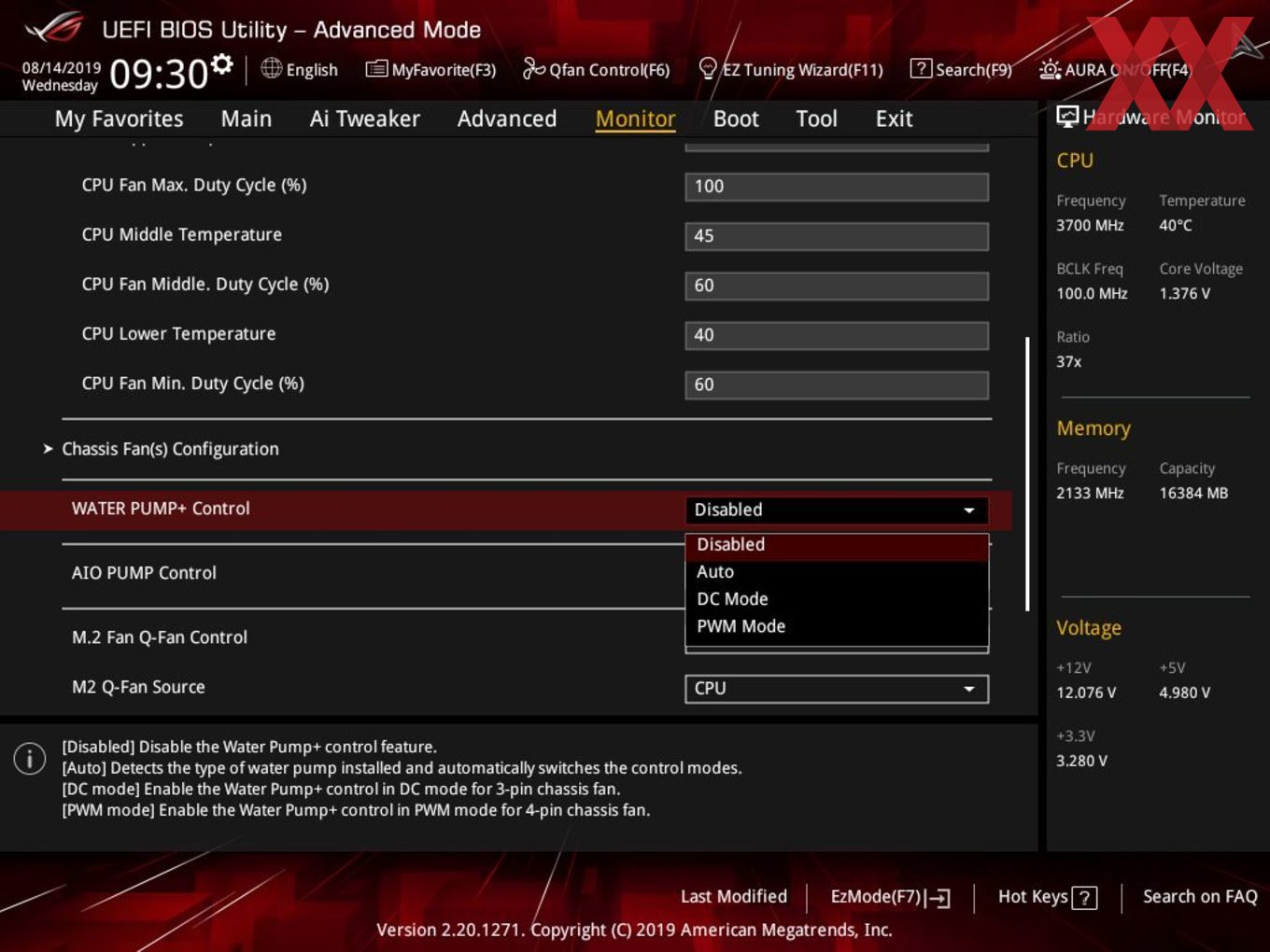The height and width of the screenshot is (952, 1270).
Task: Click the AURA light icon
Action: pyautogui.click(x=1050, y=69)
